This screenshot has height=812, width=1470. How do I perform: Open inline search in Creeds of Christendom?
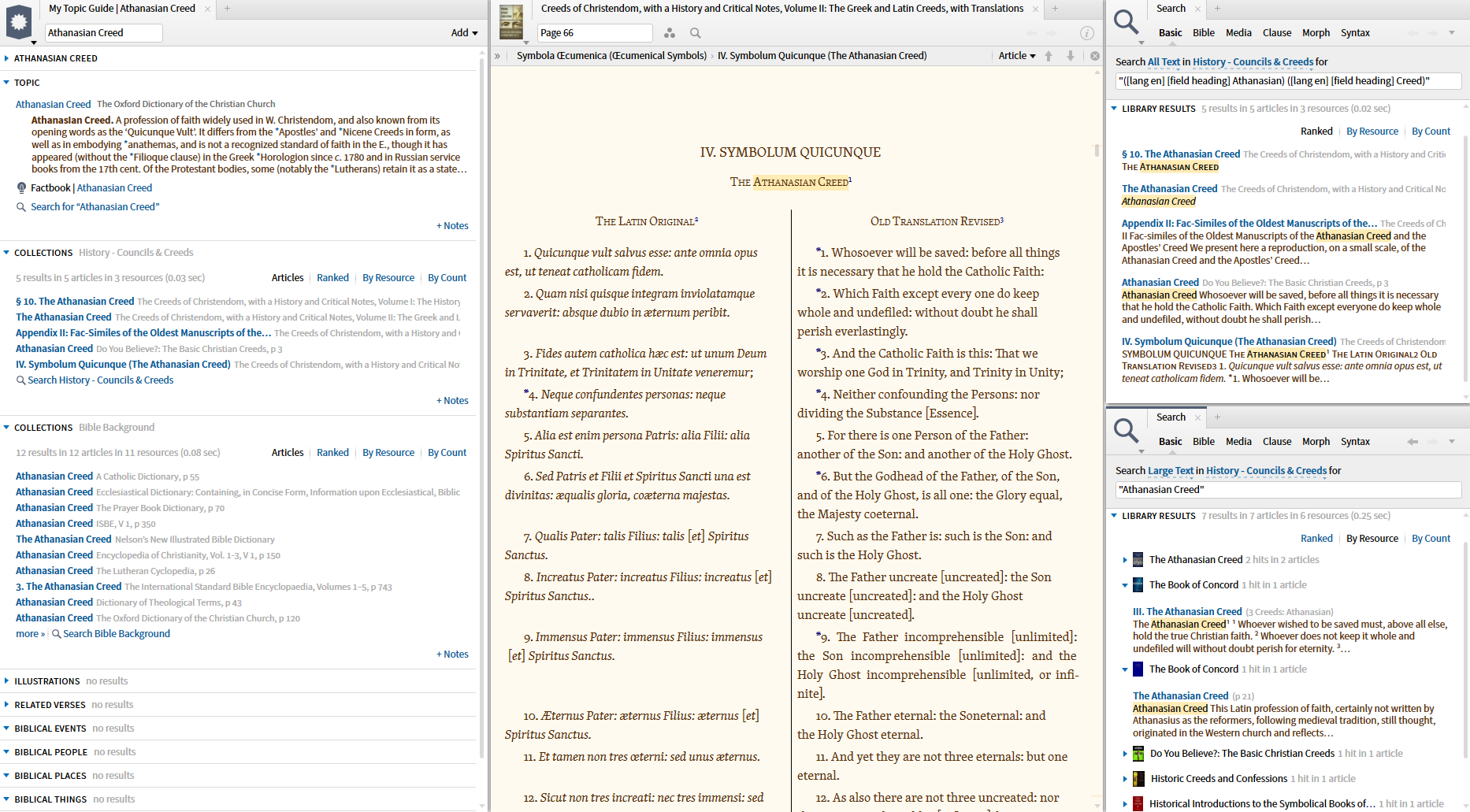click(695, 33)
